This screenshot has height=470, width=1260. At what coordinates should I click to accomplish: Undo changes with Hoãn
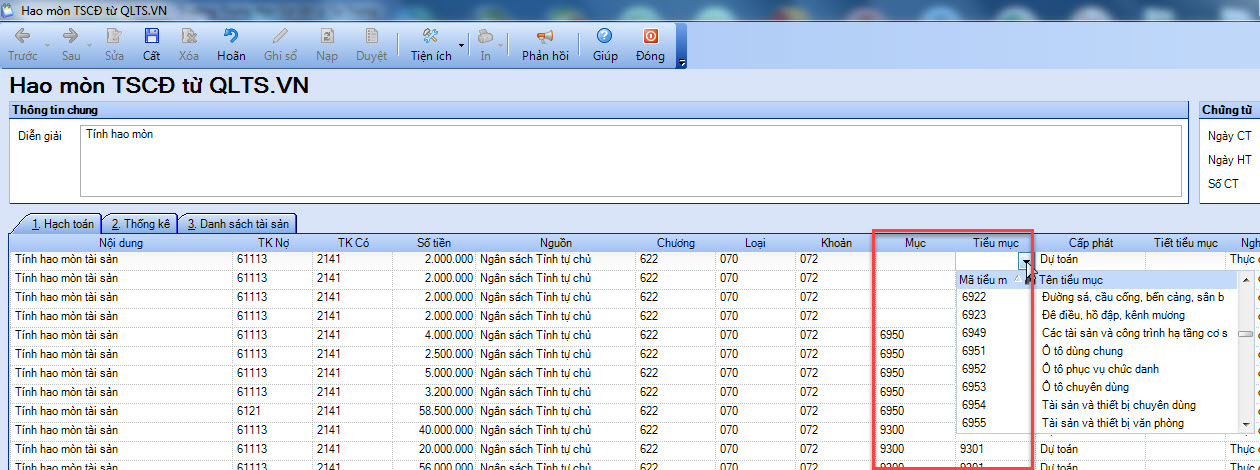pos(231,44)
